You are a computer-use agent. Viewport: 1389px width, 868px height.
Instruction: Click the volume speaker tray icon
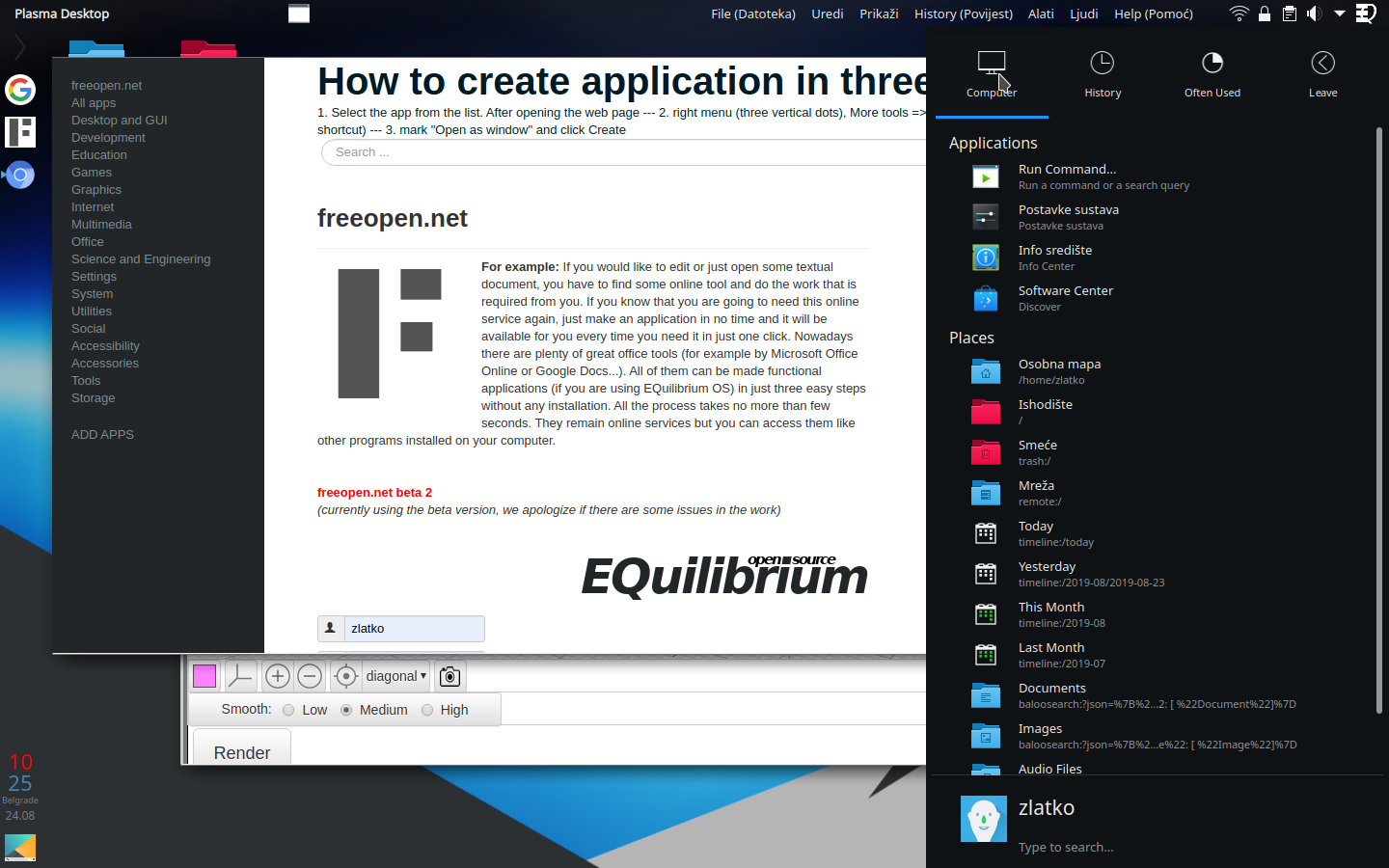(x=1314, y=14)
